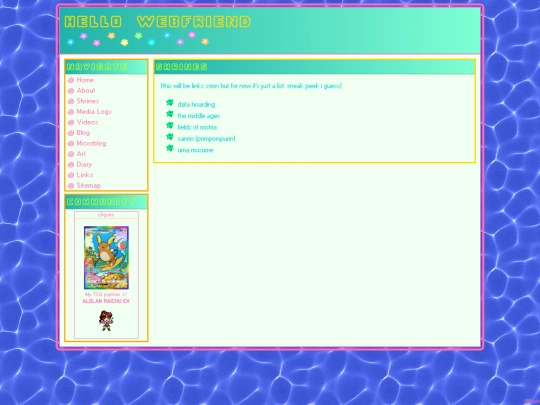540x405 pixels.
Task: Click the spiral icon beside Microblog
Action: 71,144
